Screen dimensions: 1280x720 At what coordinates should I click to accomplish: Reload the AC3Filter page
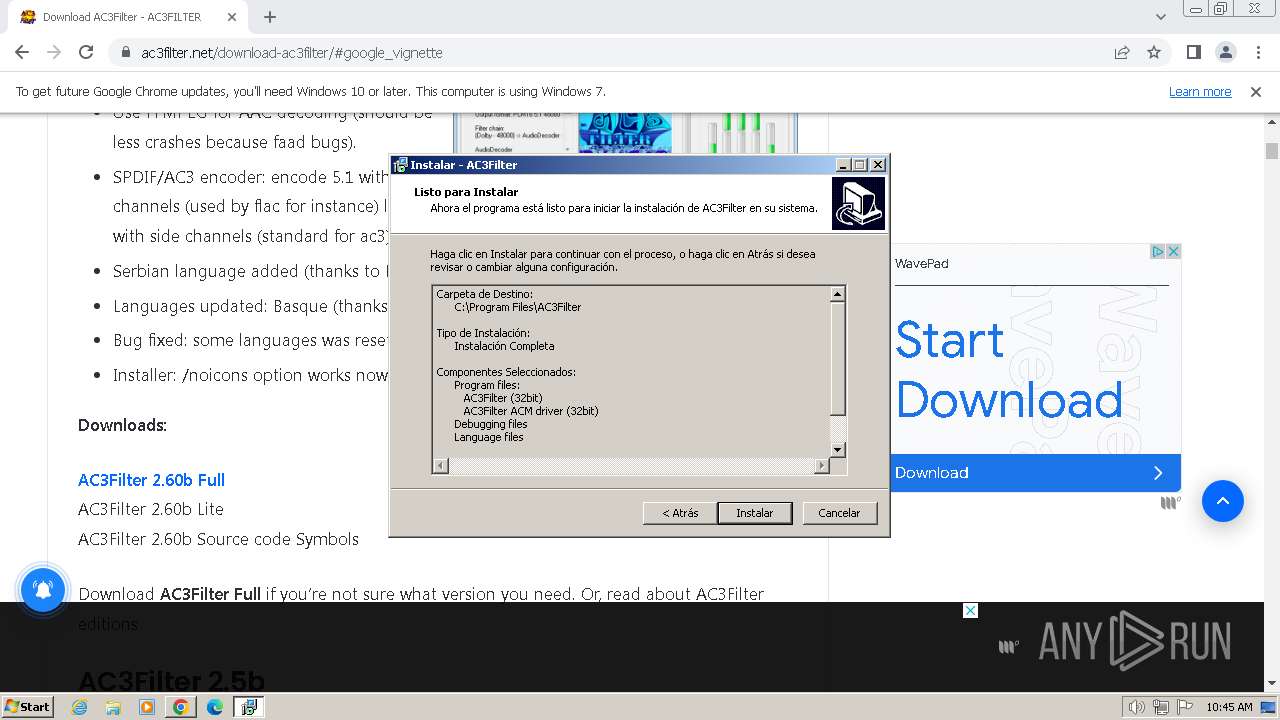point(86,52)
